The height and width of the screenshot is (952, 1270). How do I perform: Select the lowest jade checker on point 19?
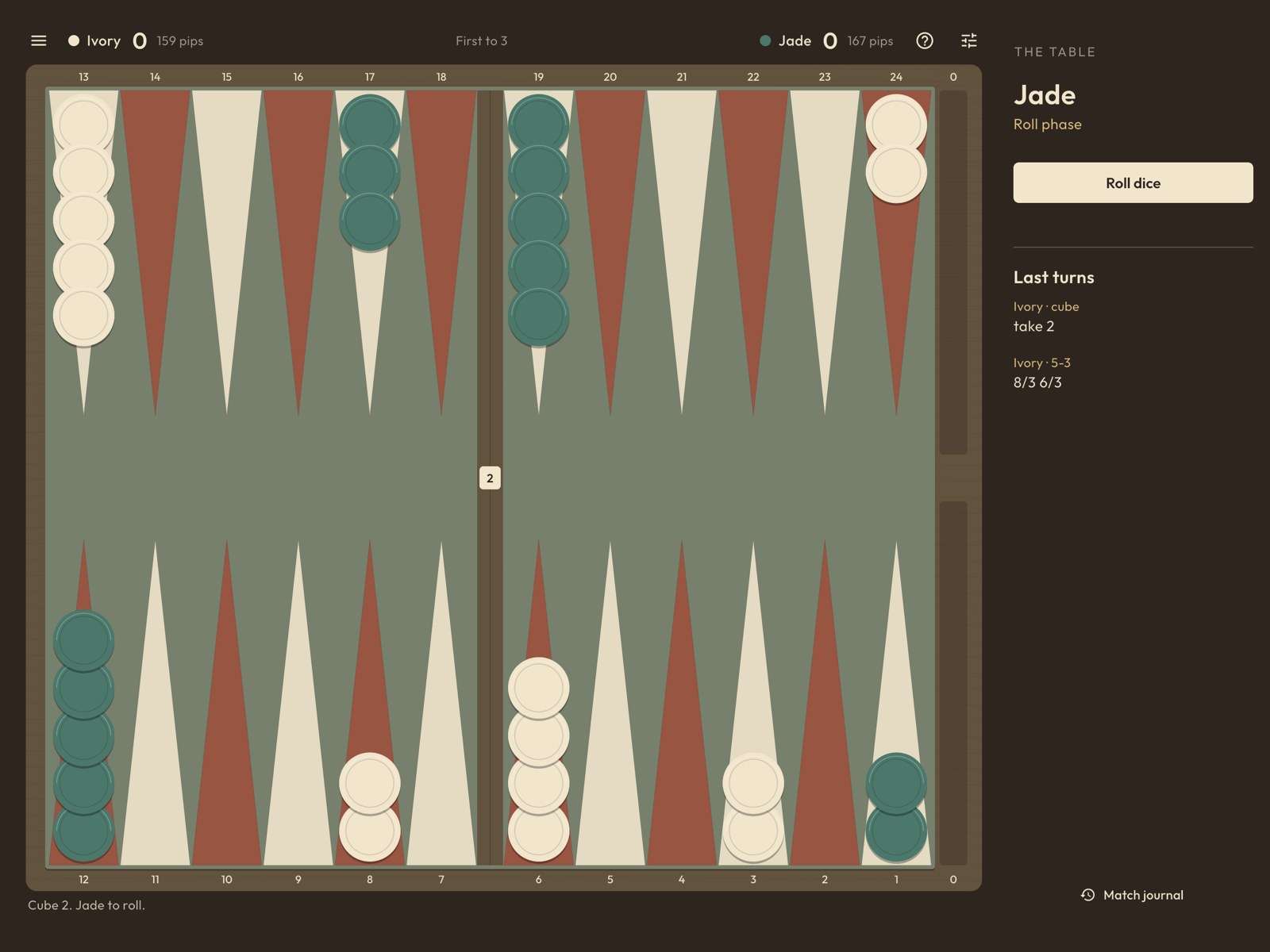coord(539,316)
